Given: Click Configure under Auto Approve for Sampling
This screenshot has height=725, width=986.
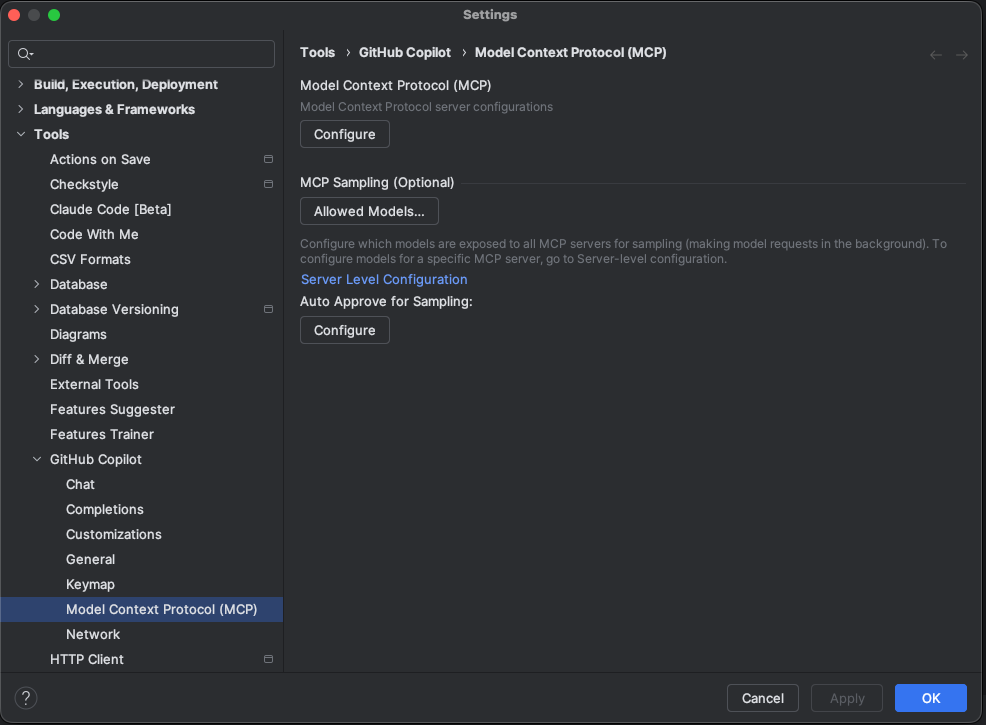Looking at the screenshot, I should tap(345, 330).
